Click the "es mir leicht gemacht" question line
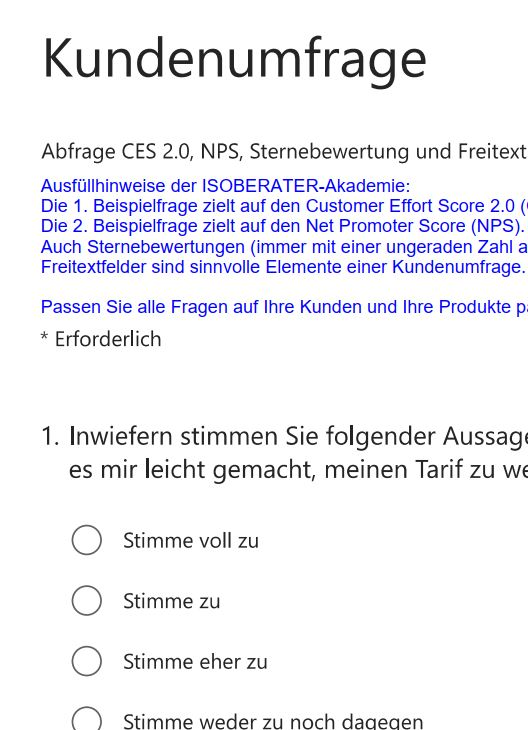Image resolution: width=528 pixels, height=730 pixels. pos(298,469)
